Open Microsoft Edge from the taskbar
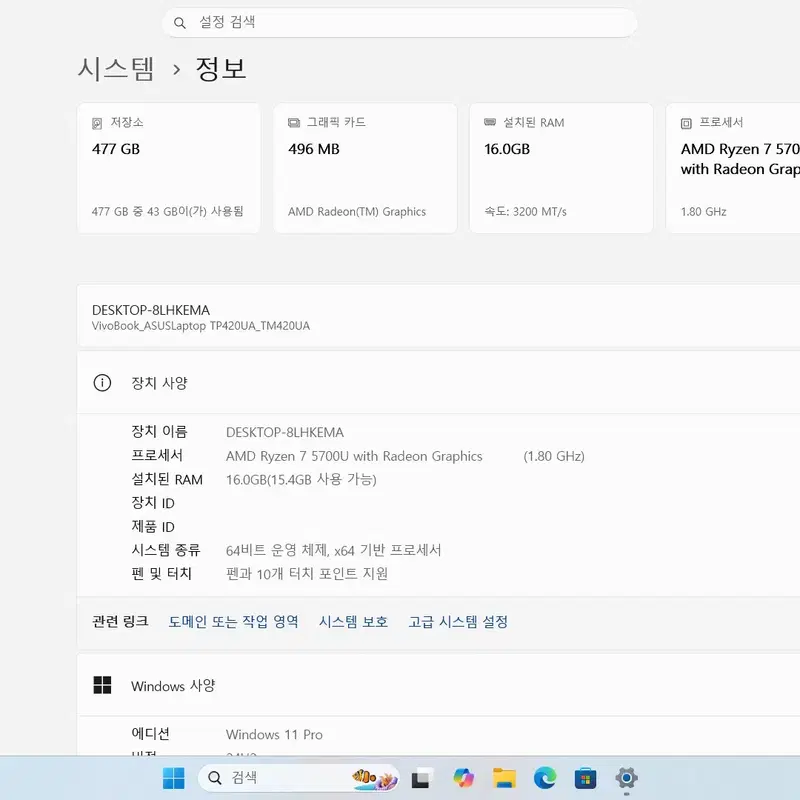 [x=545, y=778]
